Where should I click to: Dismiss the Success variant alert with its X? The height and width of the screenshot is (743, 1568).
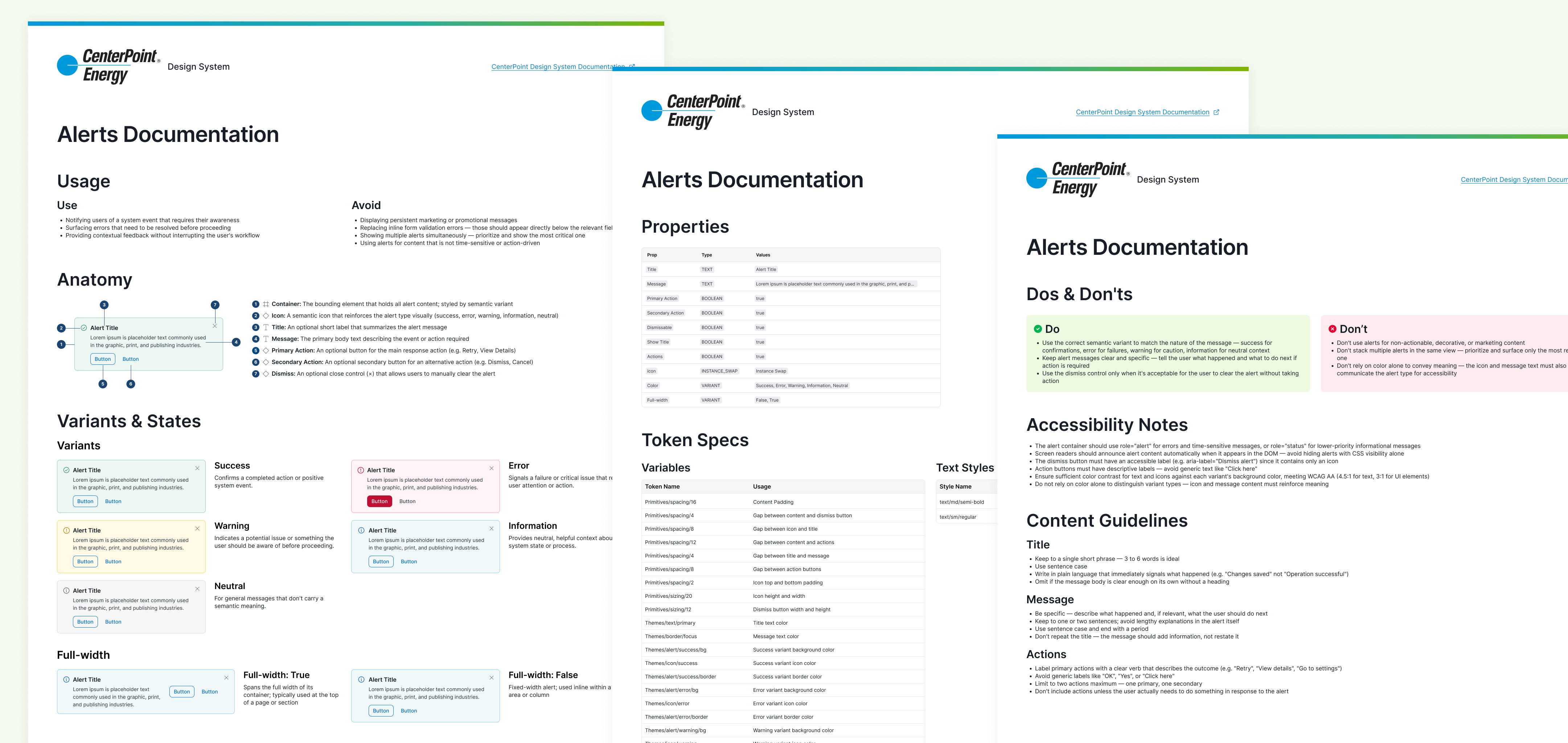(197, 468)
